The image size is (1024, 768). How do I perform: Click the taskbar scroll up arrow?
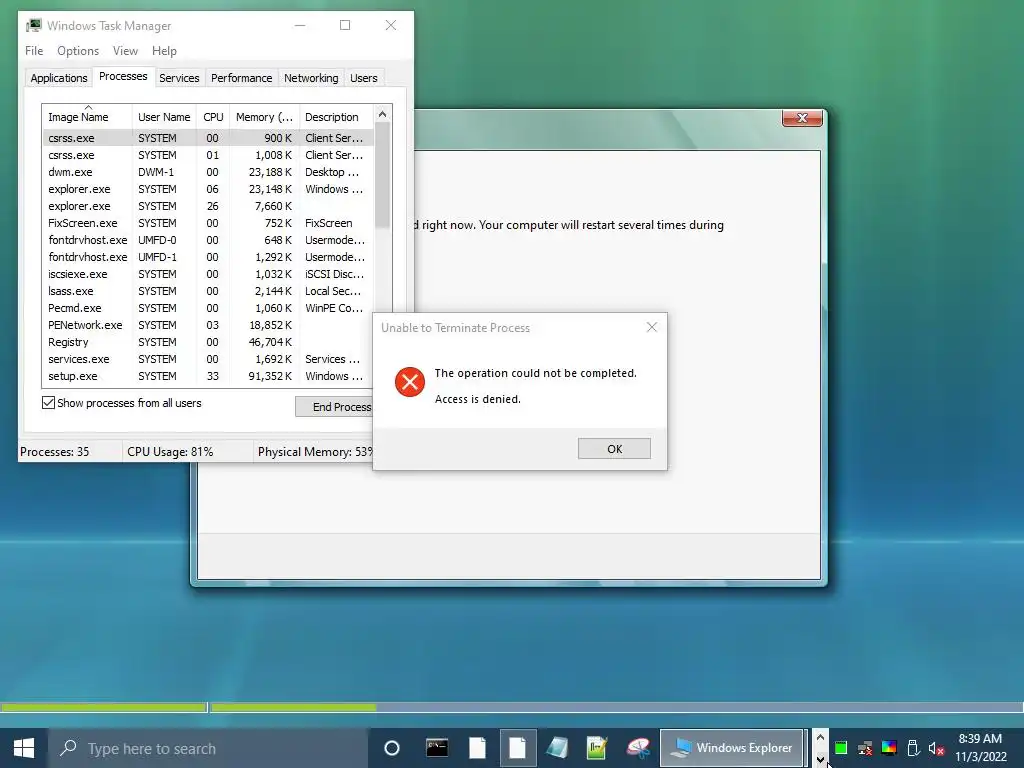click(x=820, y=737)
